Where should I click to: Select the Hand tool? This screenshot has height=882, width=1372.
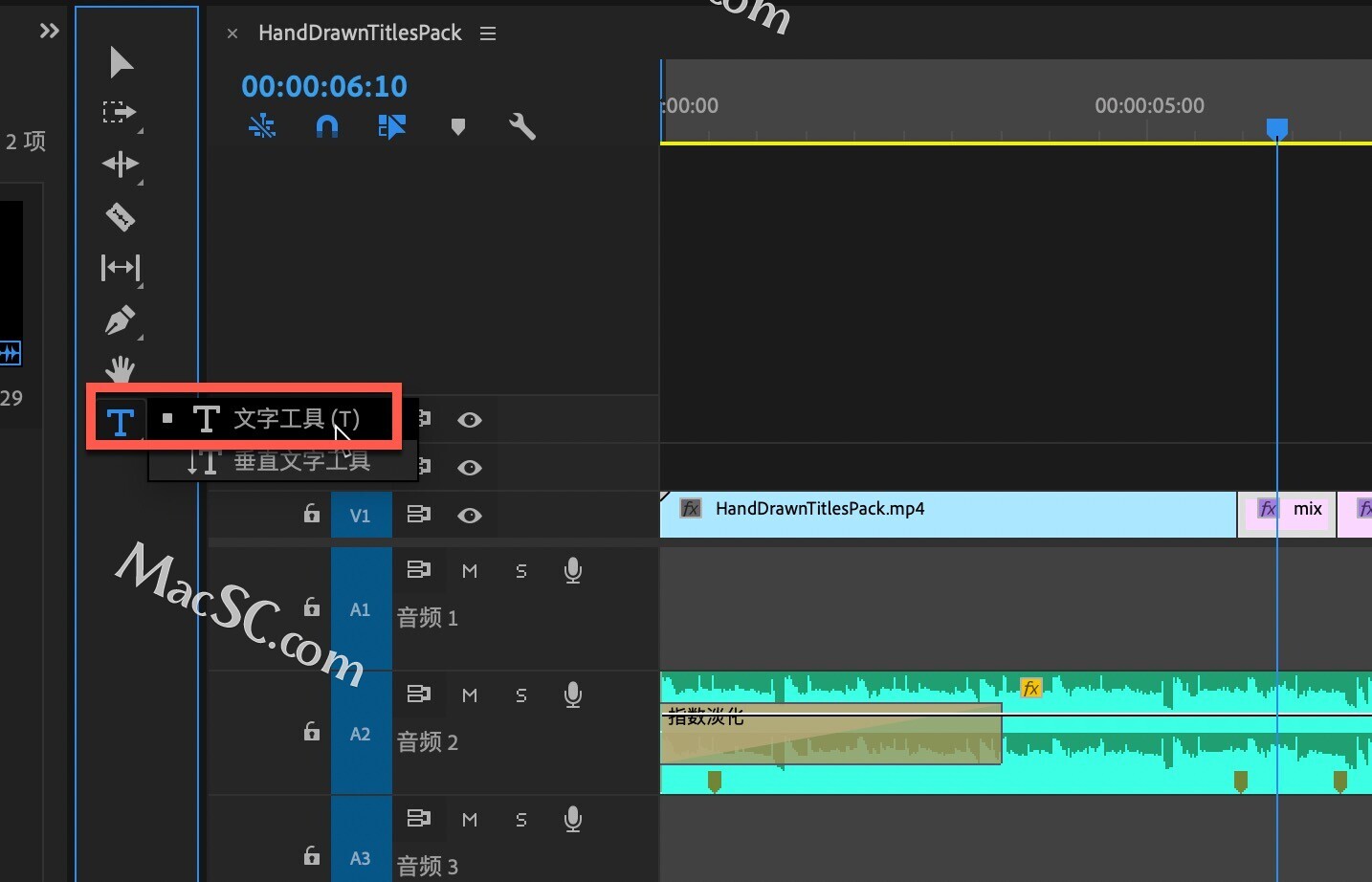[121, 368]
